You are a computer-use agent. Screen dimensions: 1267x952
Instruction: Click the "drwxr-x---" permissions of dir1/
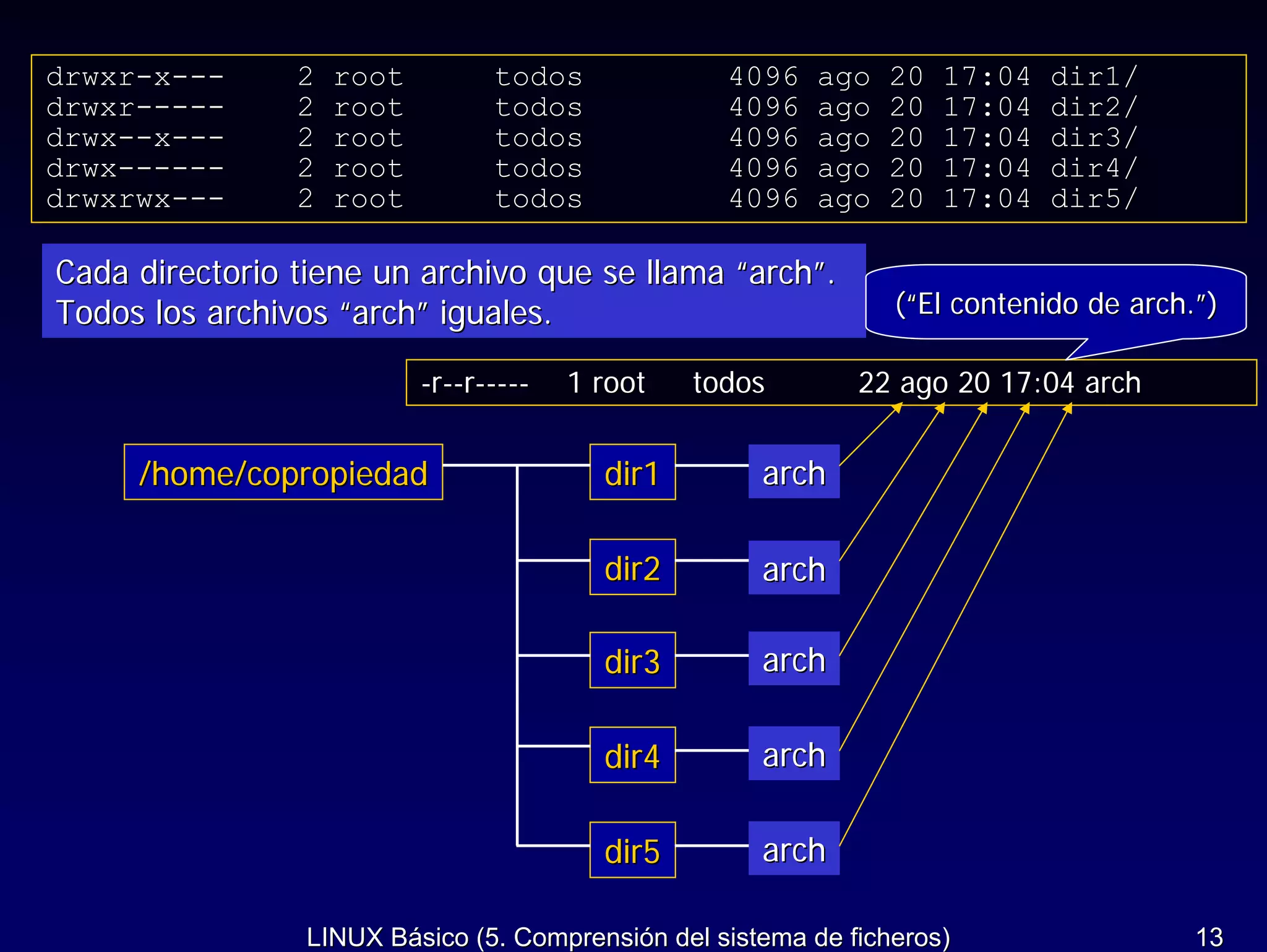[135, 77]
